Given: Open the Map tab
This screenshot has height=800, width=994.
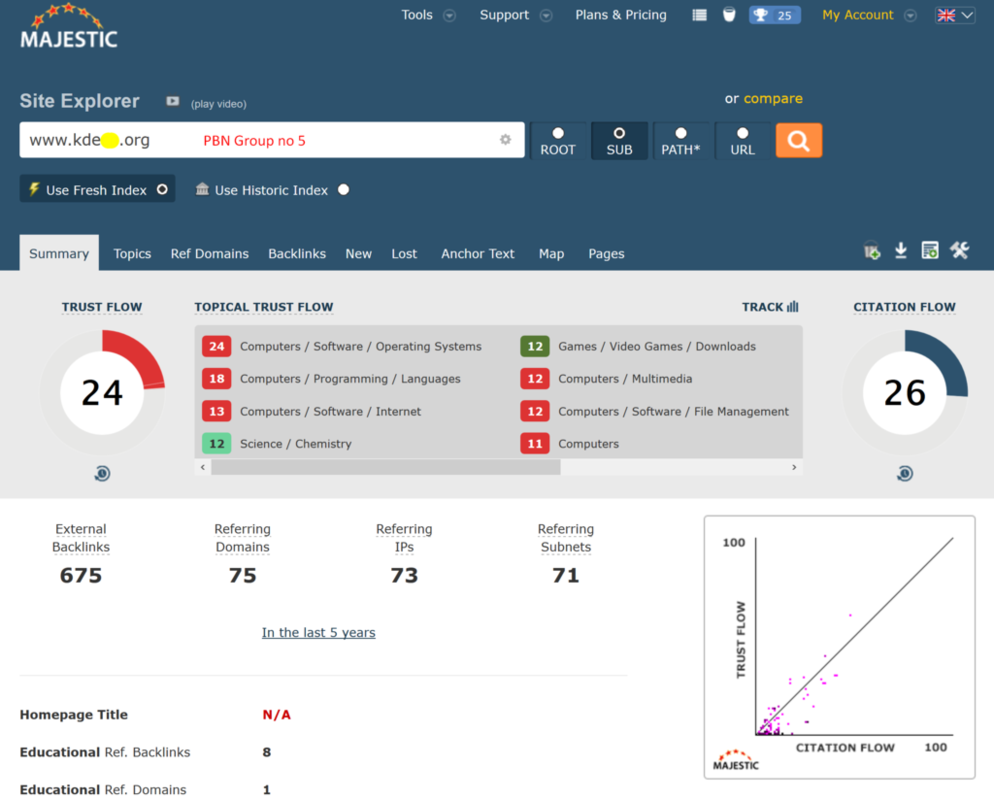Looking at the screenshot, I should [551, 254].
